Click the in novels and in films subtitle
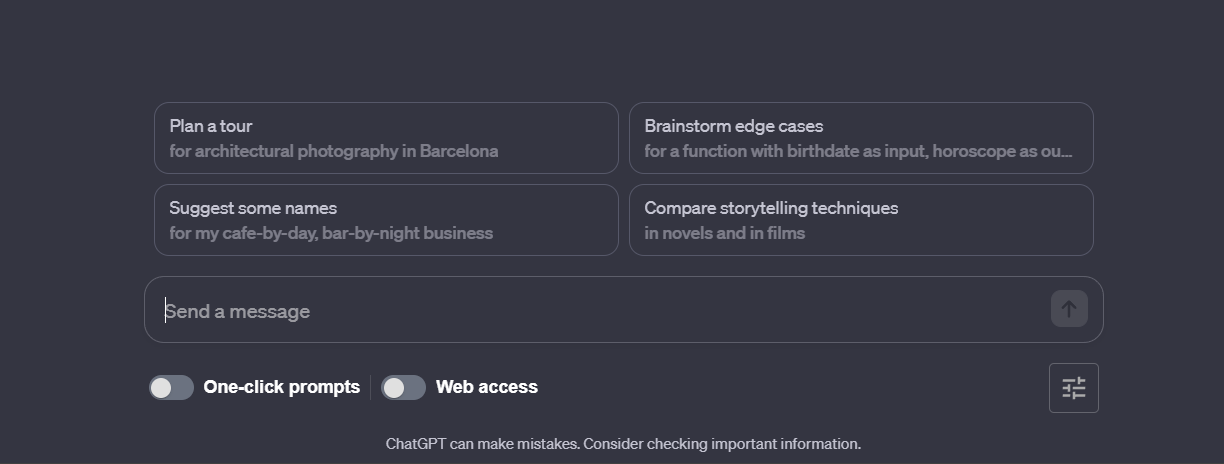The image size is (1224, 464). (724, 233)
